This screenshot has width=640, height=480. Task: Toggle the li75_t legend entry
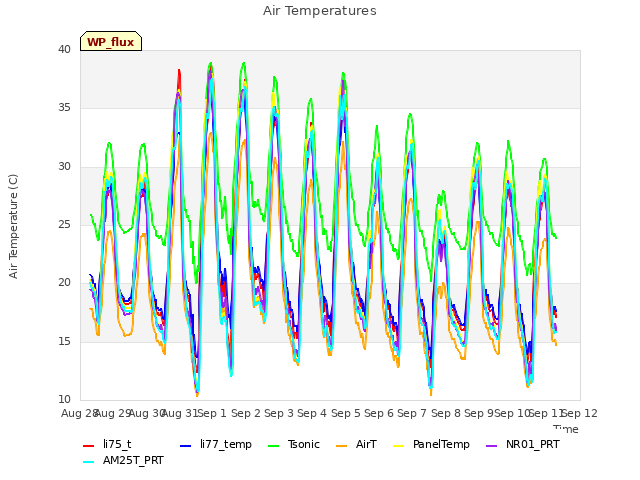click(107, 444)
